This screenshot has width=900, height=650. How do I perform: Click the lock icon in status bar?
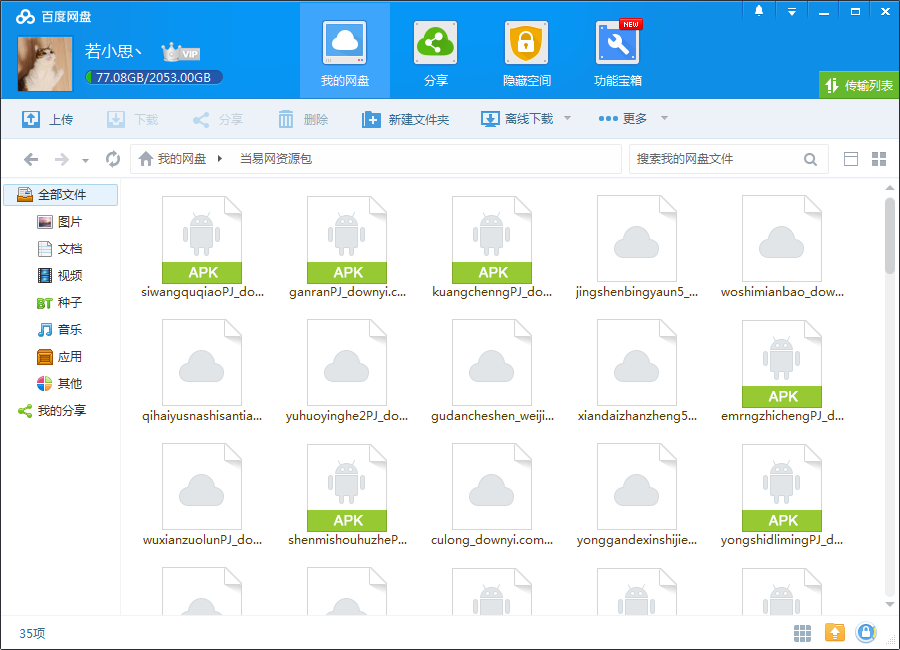(x=866, y=632)
